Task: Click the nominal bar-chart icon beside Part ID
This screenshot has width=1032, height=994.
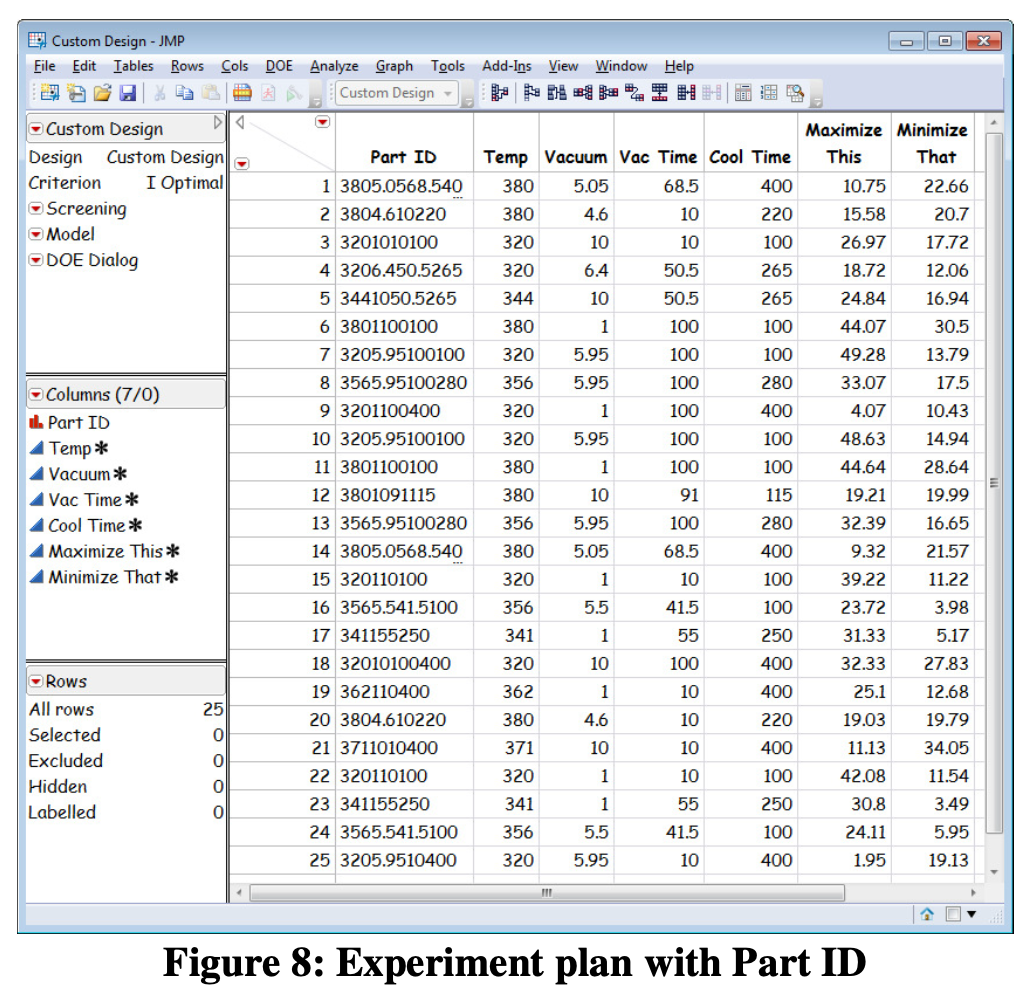Action: [37, 423]
